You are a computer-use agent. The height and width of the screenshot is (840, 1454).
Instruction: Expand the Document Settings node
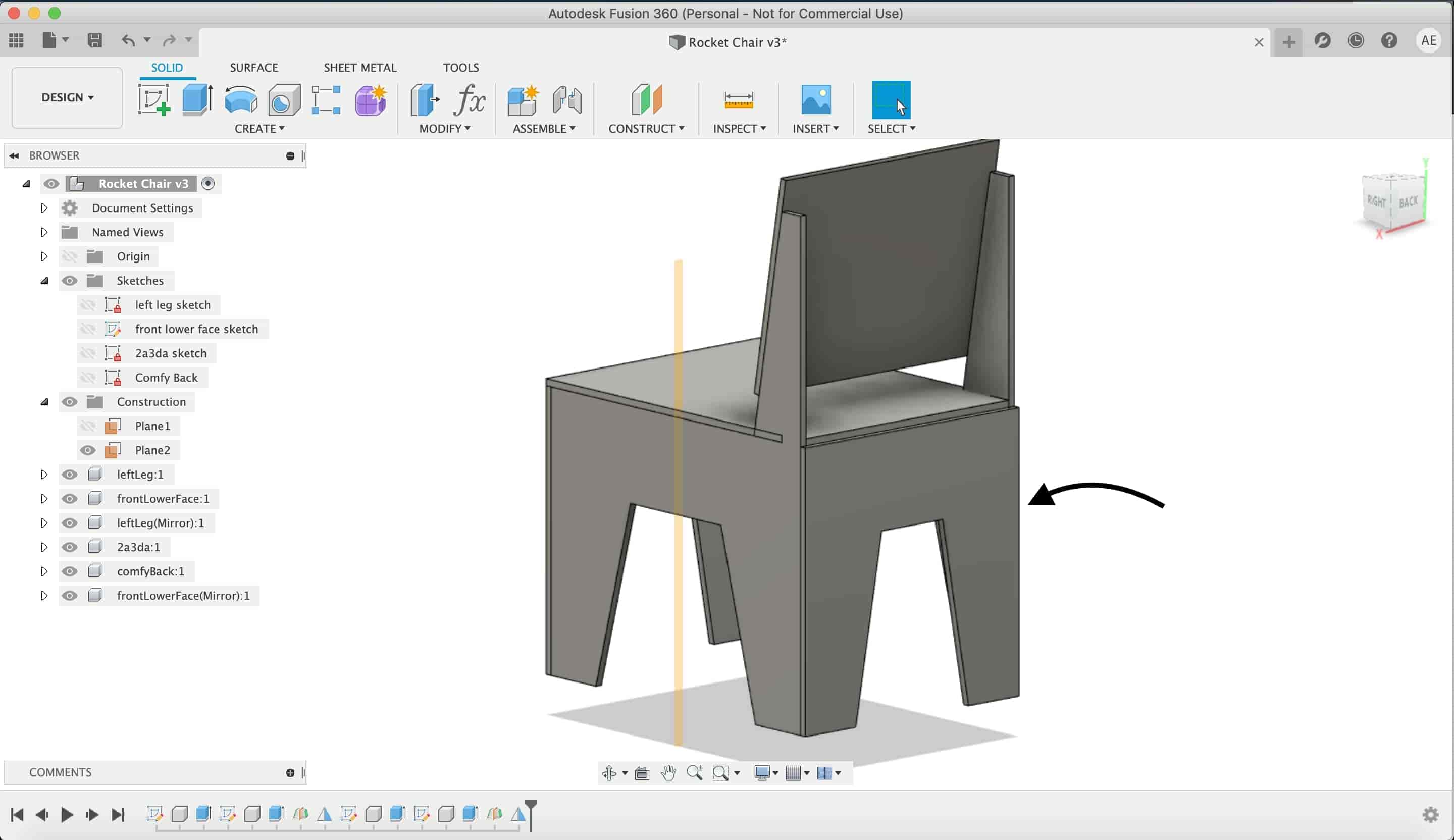point(44,207)
